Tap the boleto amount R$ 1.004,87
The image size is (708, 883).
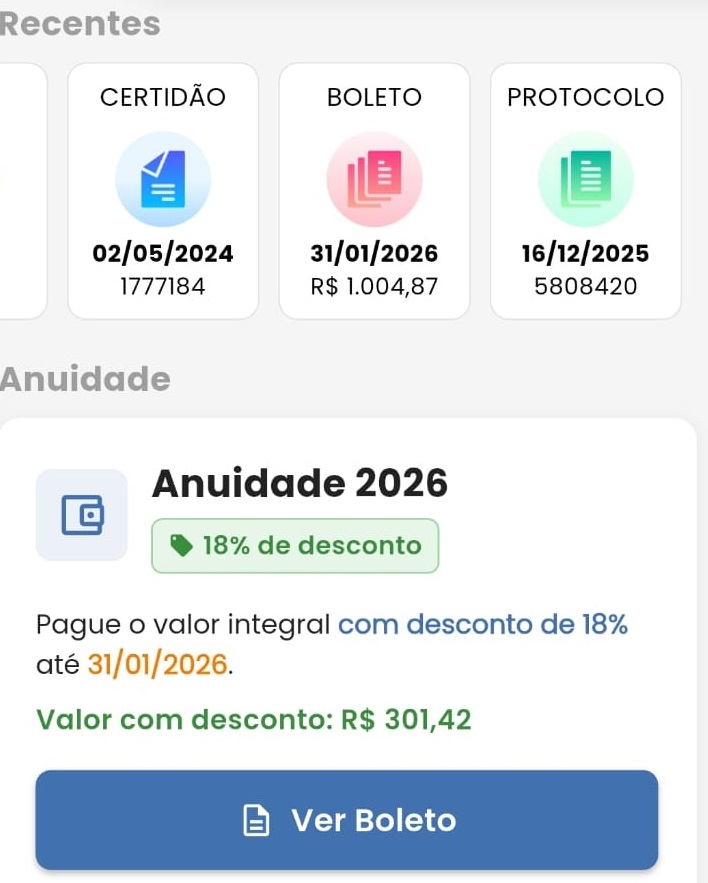point(375,287)
